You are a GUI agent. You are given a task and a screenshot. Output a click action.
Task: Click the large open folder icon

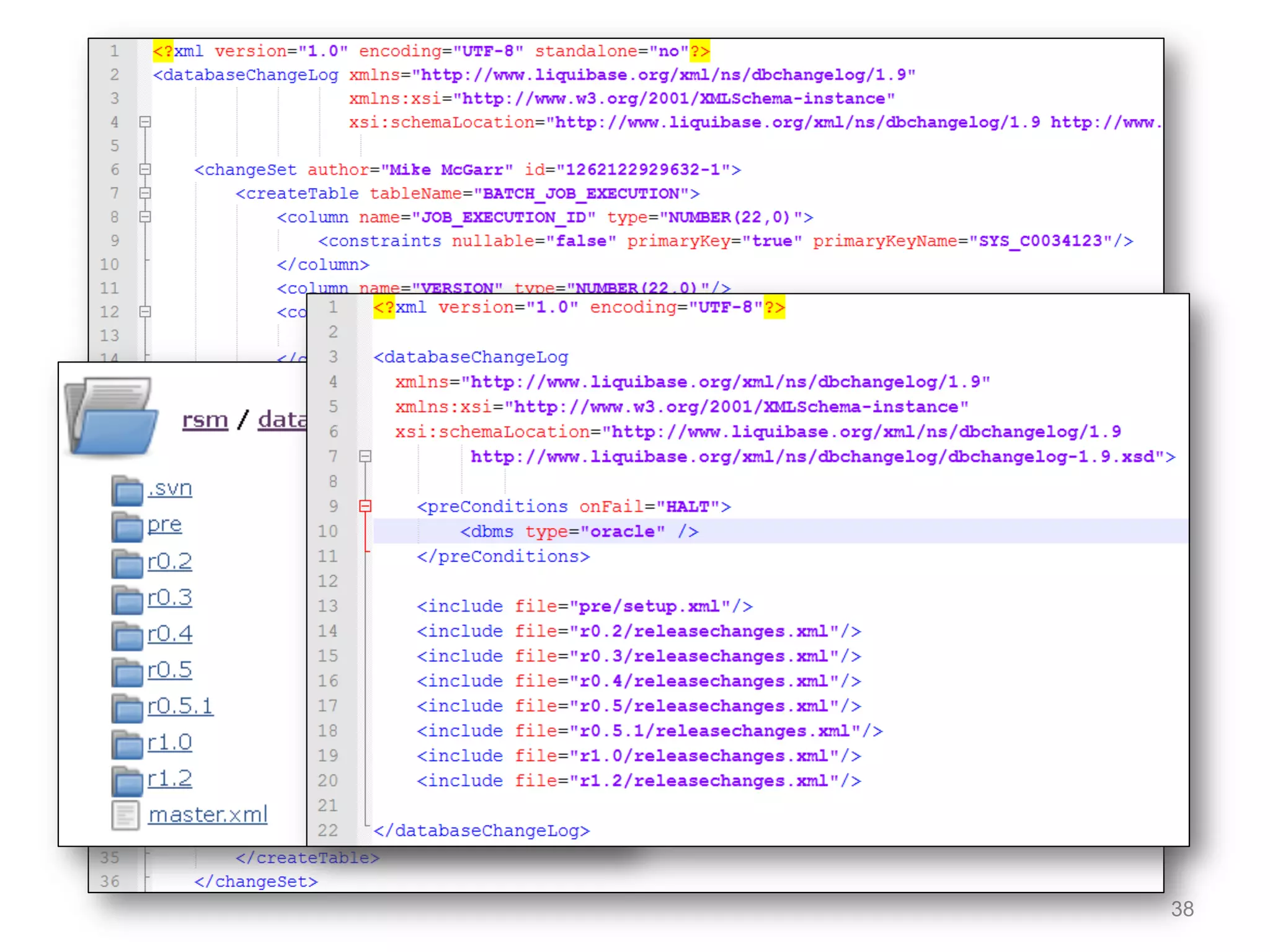(112, 416)
